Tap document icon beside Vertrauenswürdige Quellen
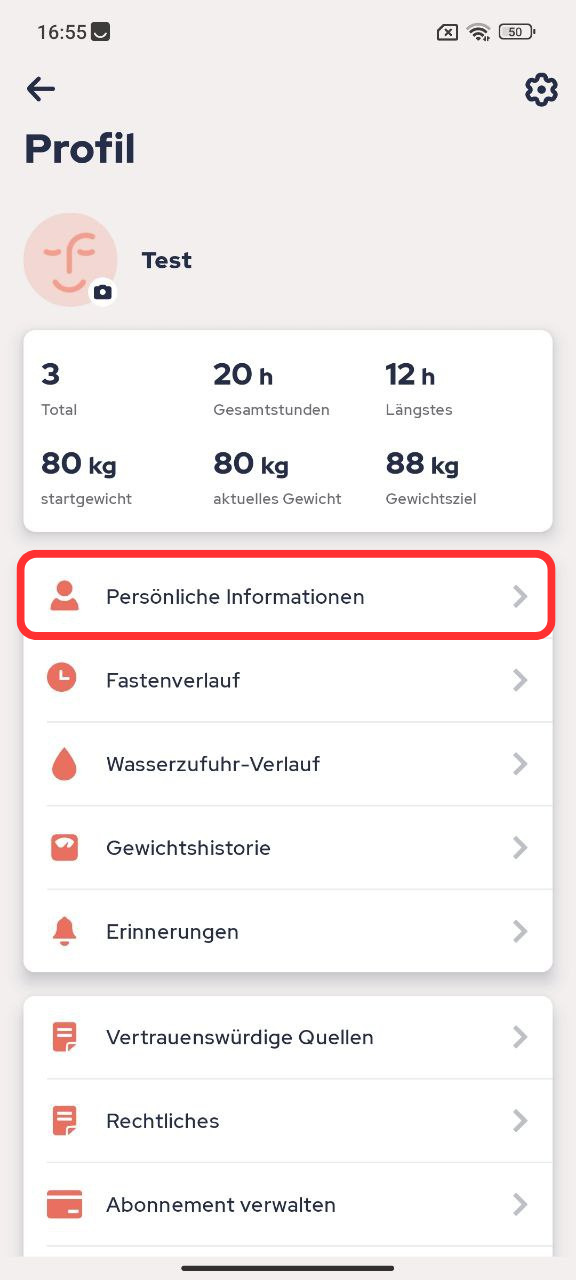This screenshot has height=1280, width=576. click(64, 1037)
